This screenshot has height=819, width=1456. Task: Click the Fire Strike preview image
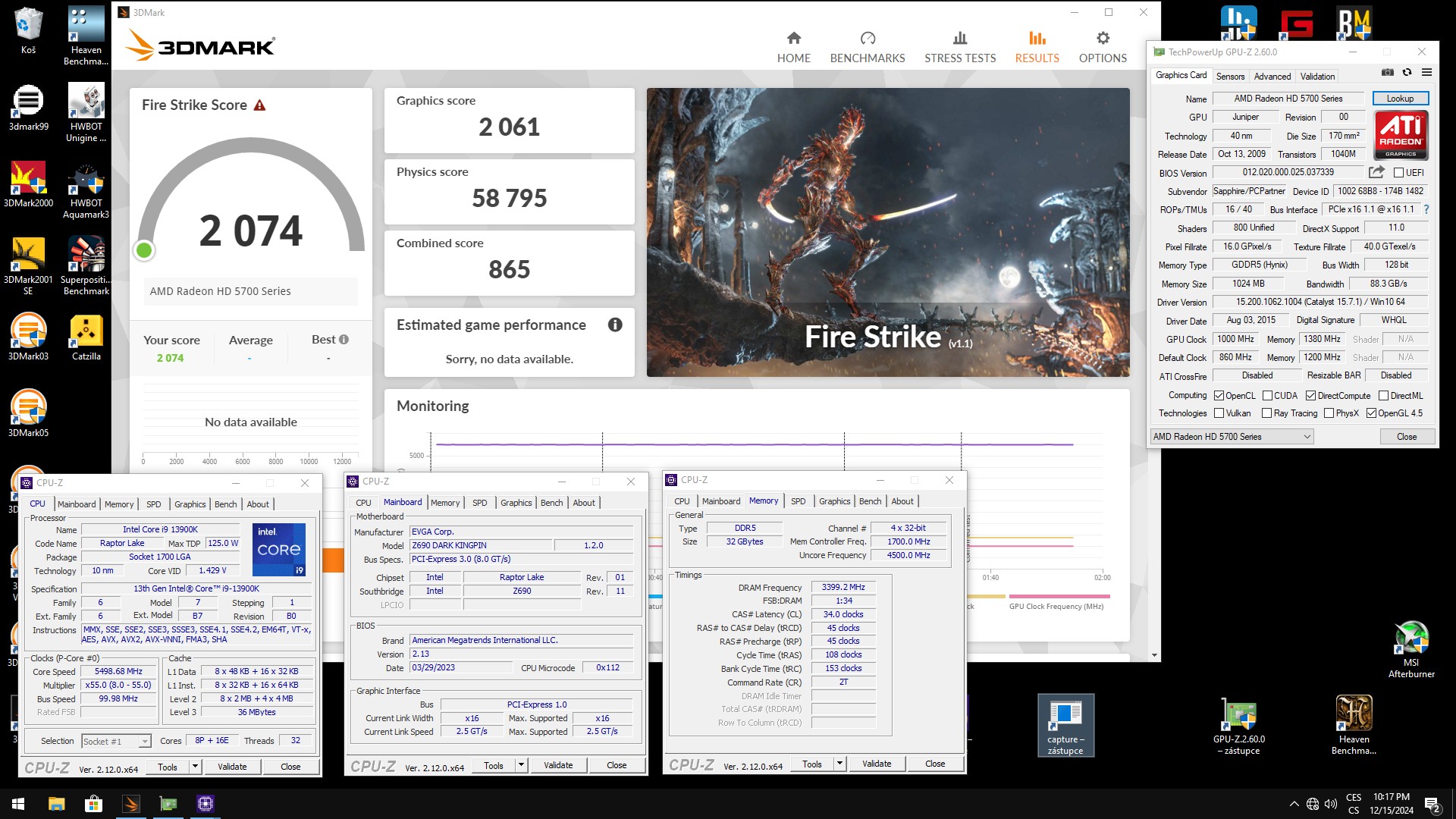(888, 232)
